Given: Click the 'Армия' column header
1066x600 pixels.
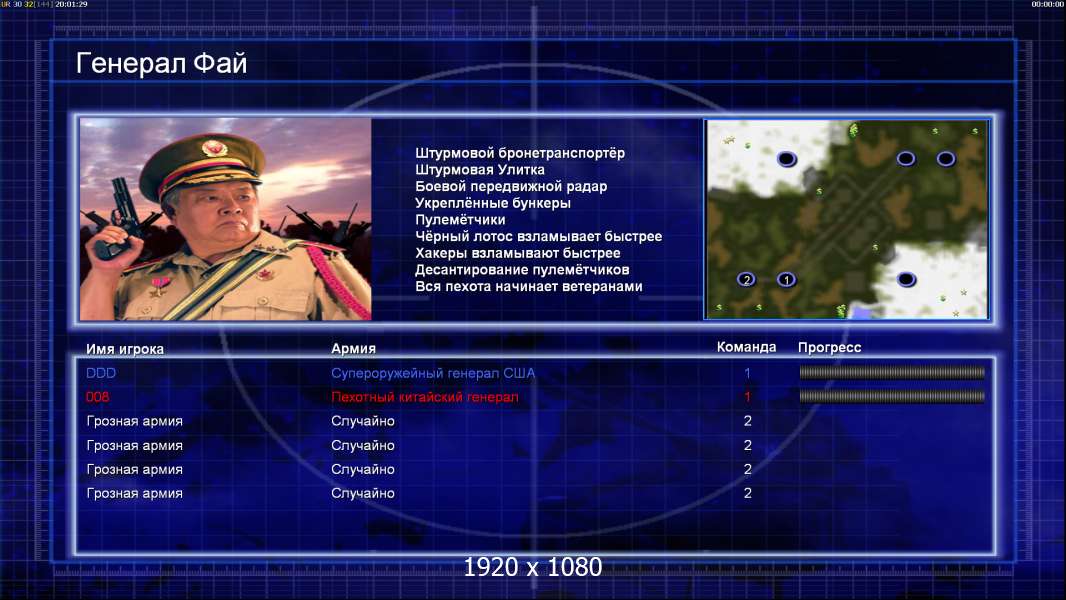Looking at the screenshot, I should (x=354, y=348).
